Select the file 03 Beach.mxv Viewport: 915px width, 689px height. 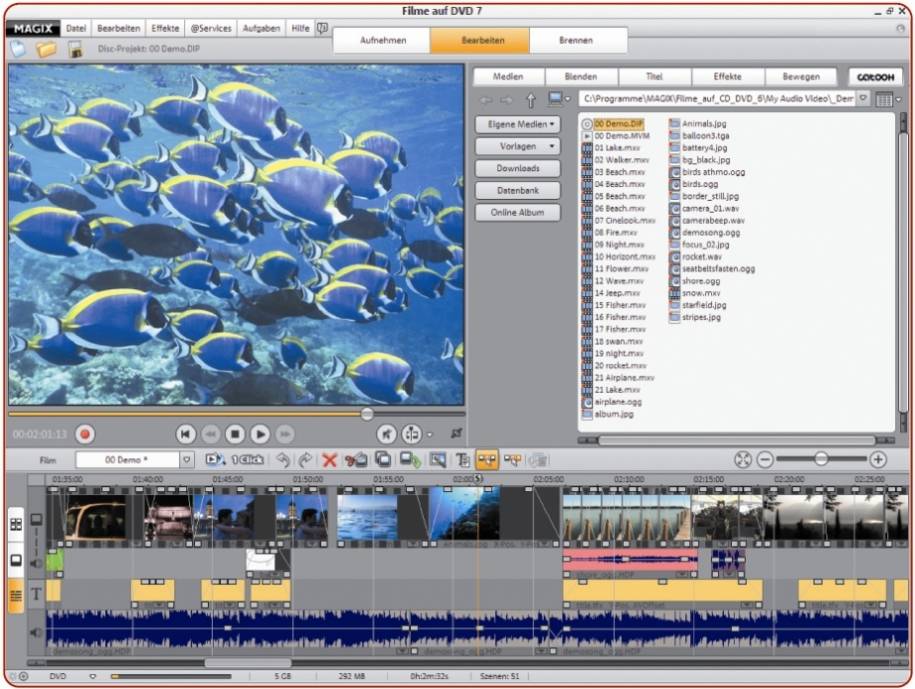click(x=620, y=172)
